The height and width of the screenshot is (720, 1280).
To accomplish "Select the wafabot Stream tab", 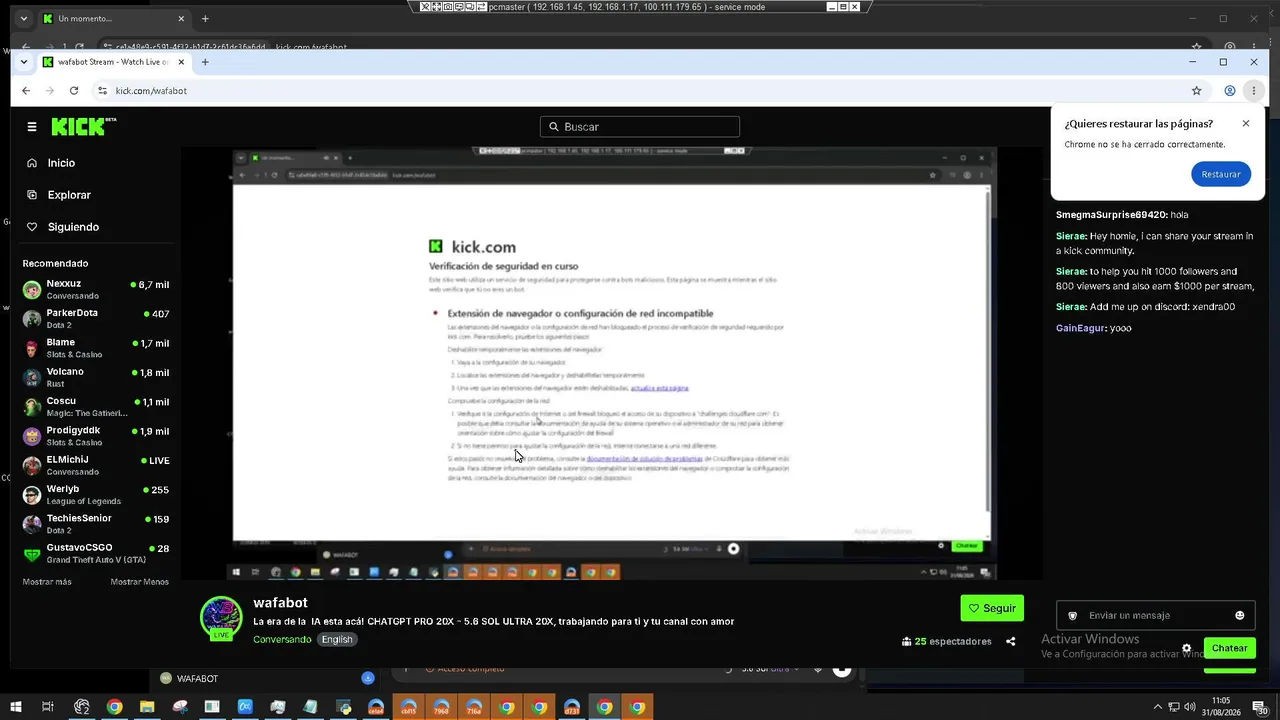I will tap(114, 62).
